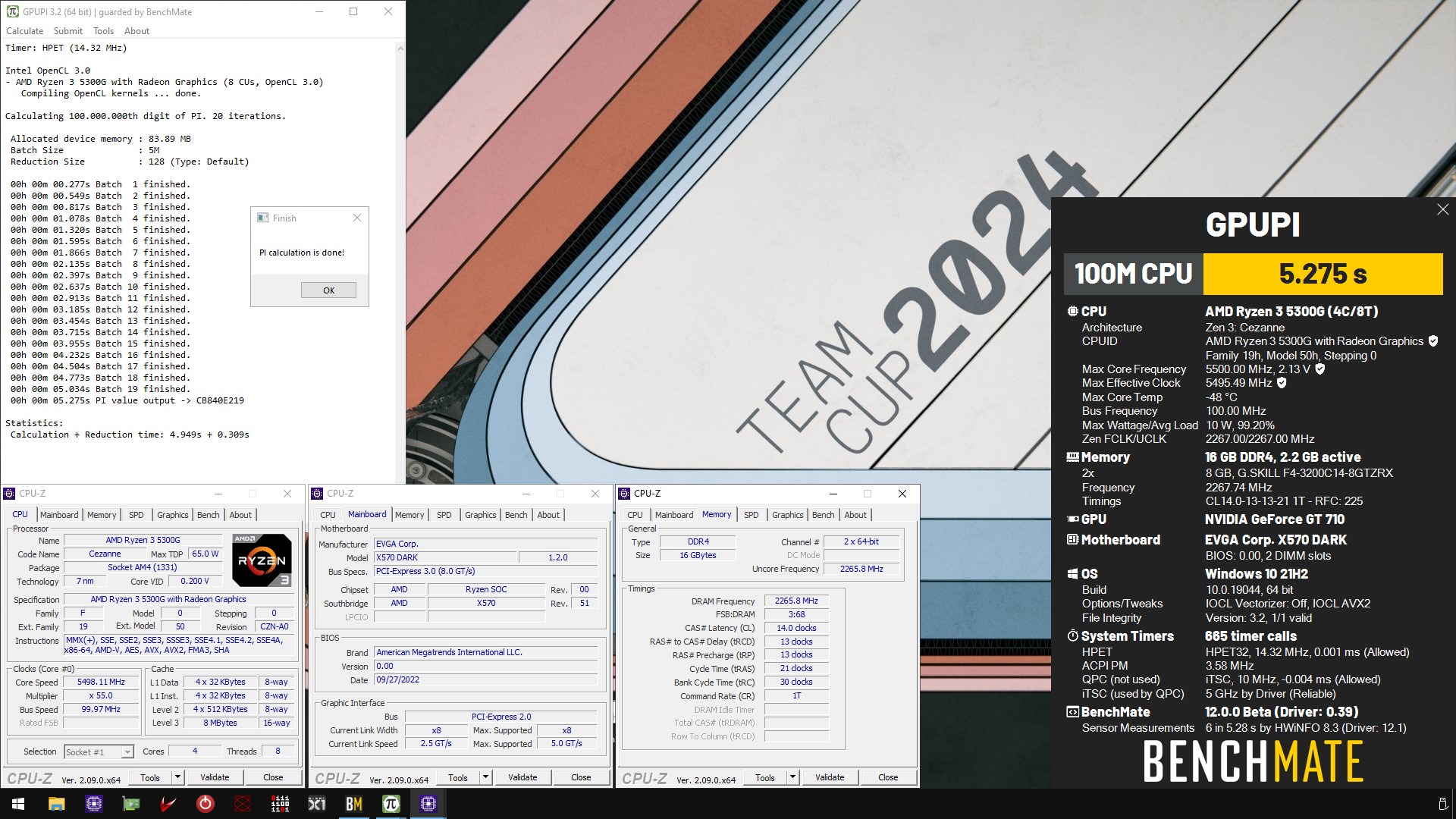The height and width of the screenshot is (819, 1456).
Task: Open the About menu in GPUPI
Action: 136,31
